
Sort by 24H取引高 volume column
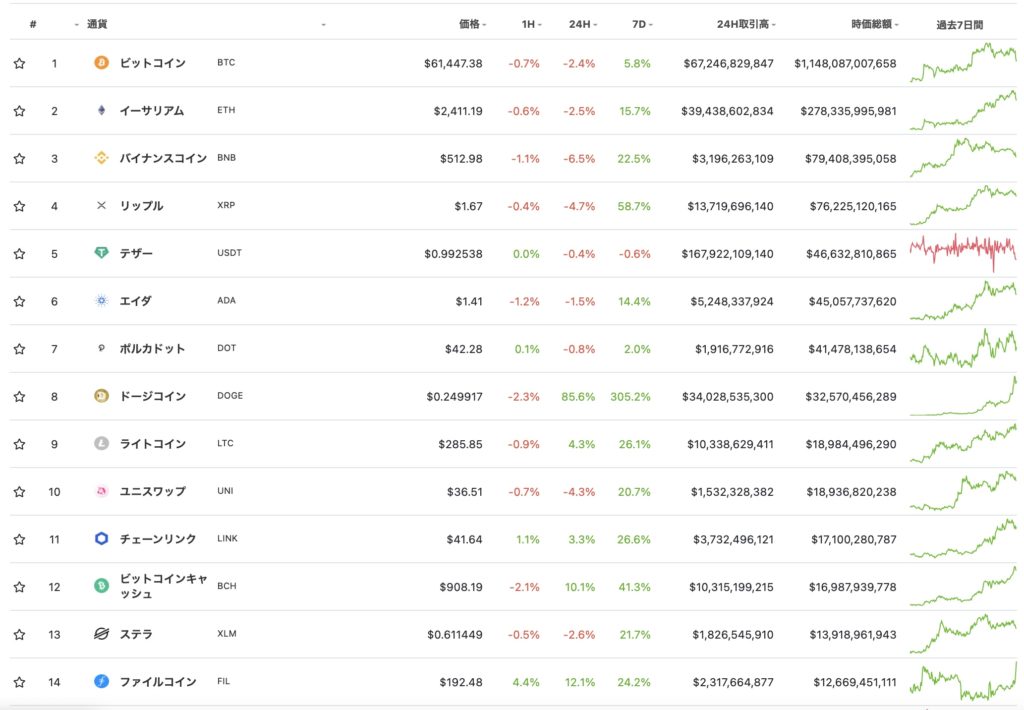745,24
